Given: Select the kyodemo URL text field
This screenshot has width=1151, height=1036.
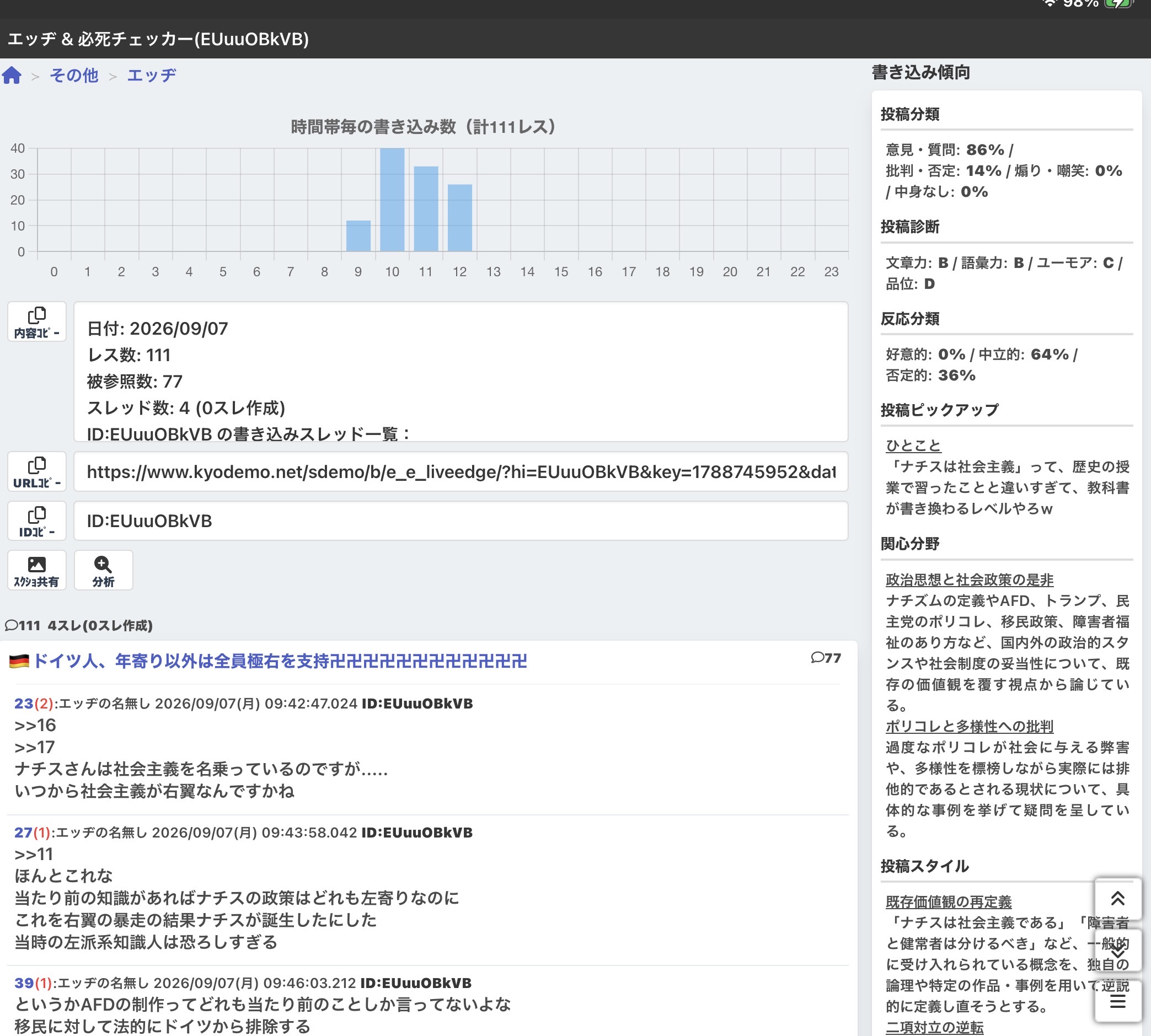Looking at the screenshot, I should click(x=461, y=472).
